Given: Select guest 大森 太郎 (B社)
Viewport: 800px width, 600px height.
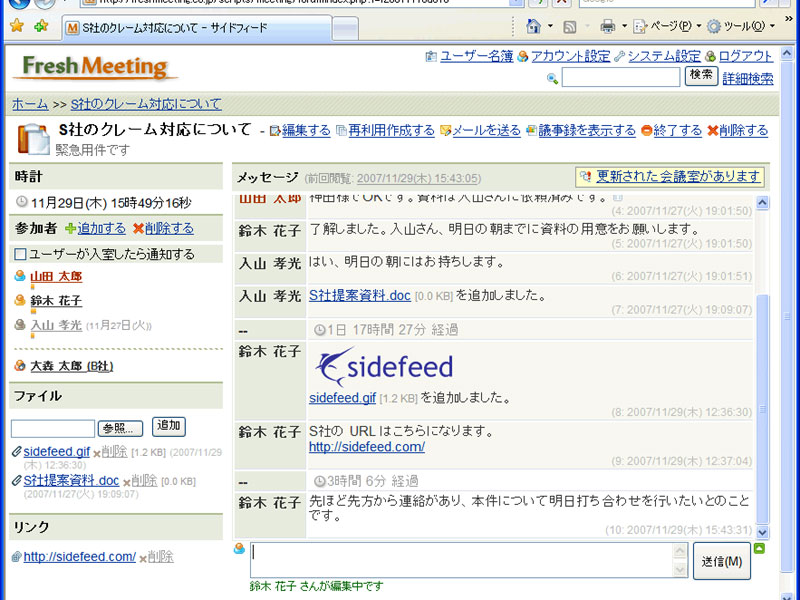Looking at the screenshot, I should [71, 366].
